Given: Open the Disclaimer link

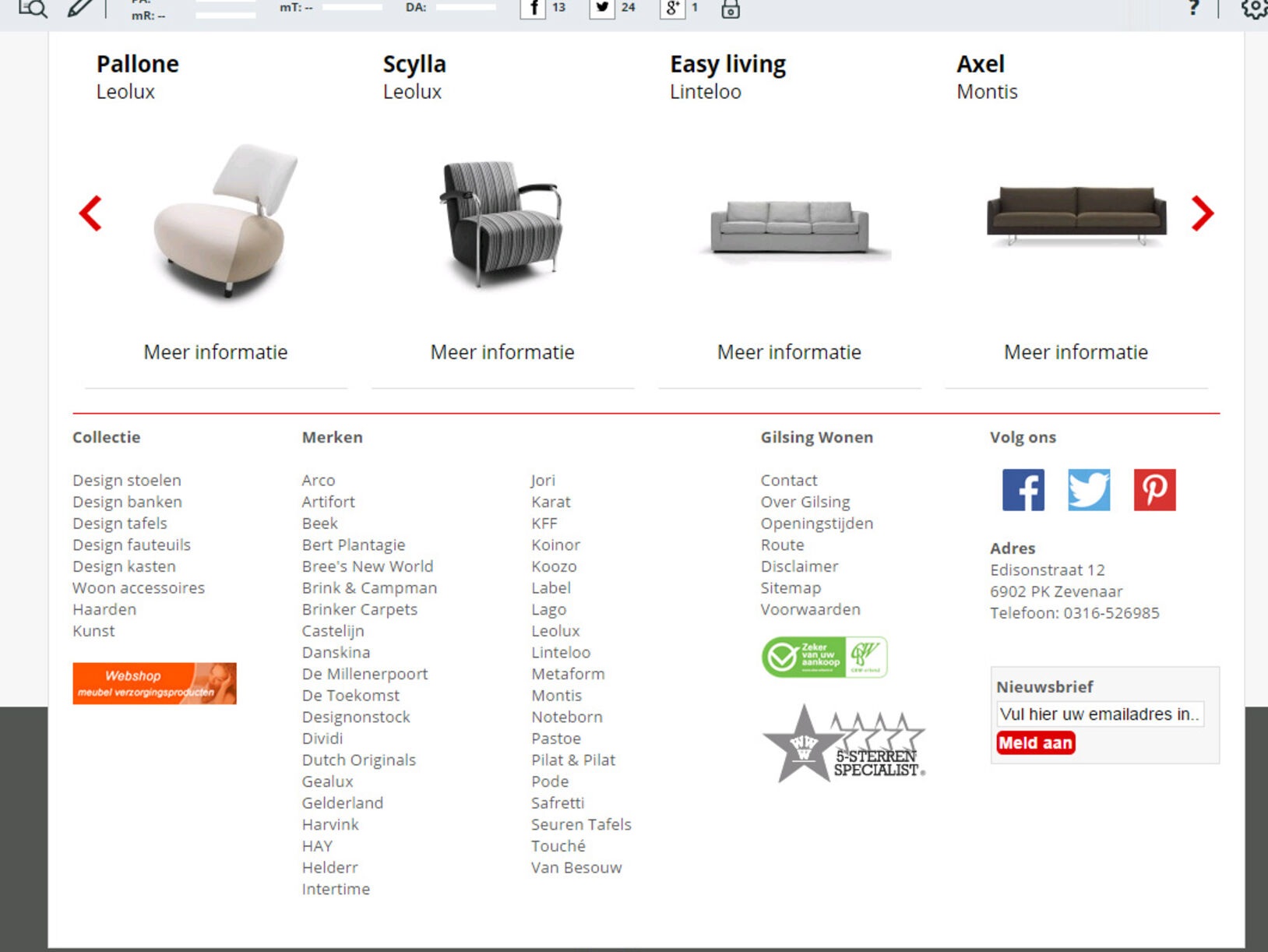Looking at the screenshot, I should [x=799, y=566].
